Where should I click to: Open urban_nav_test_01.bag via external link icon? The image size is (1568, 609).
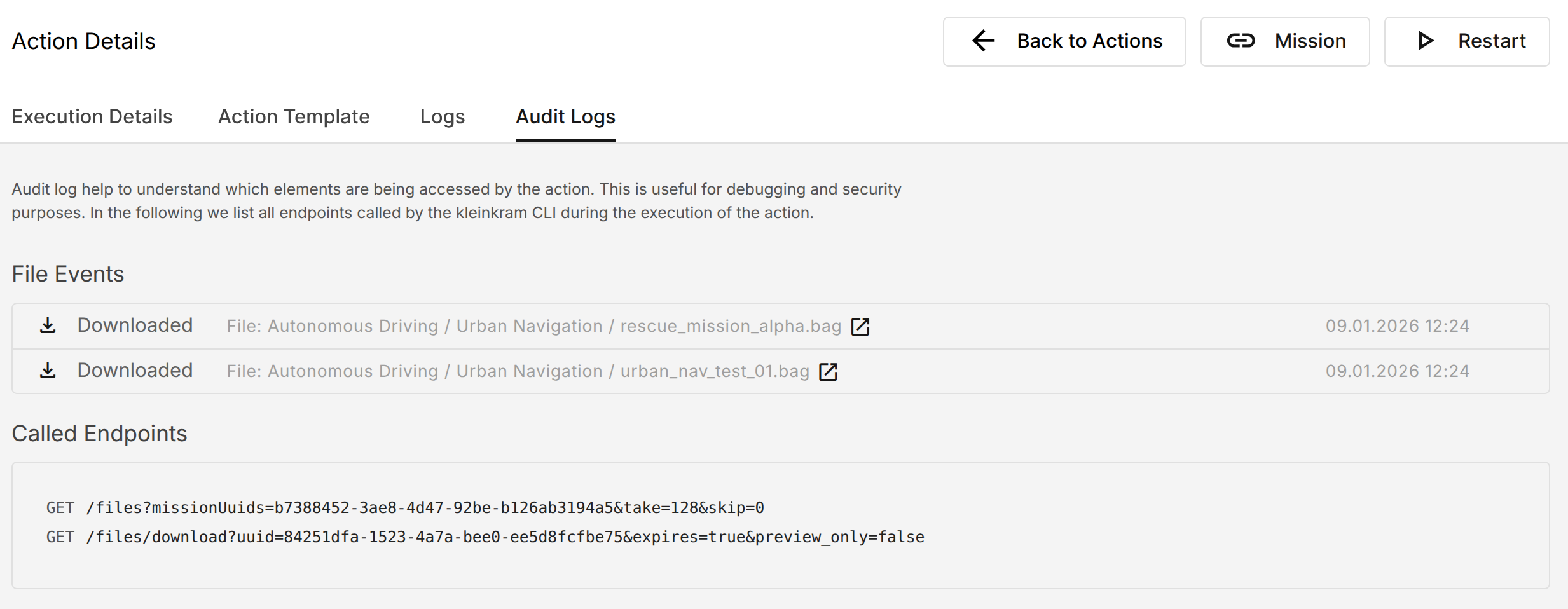coord(829,372)
